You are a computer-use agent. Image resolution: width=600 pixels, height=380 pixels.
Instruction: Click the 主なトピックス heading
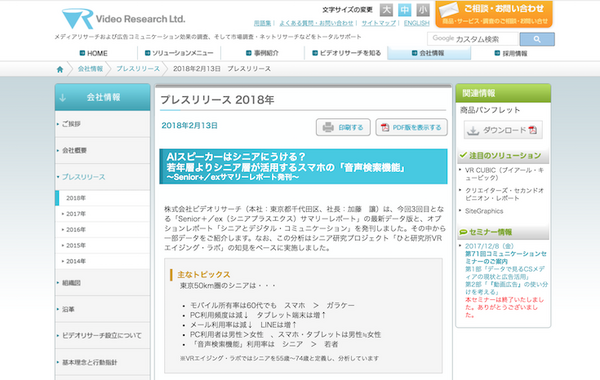click(204, 274)
